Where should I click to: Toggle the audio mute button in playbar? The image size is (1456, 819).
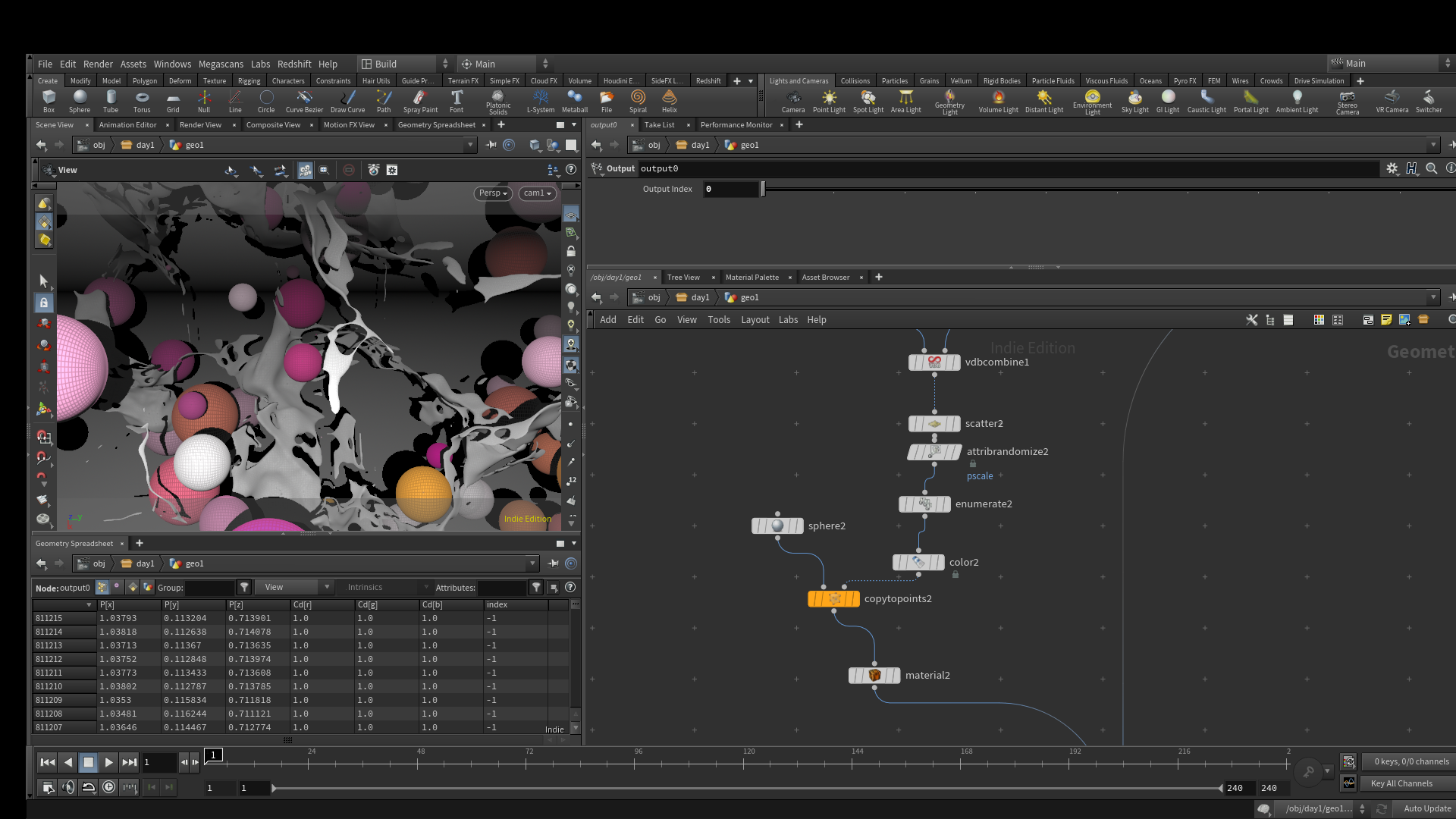coord(68,787)
